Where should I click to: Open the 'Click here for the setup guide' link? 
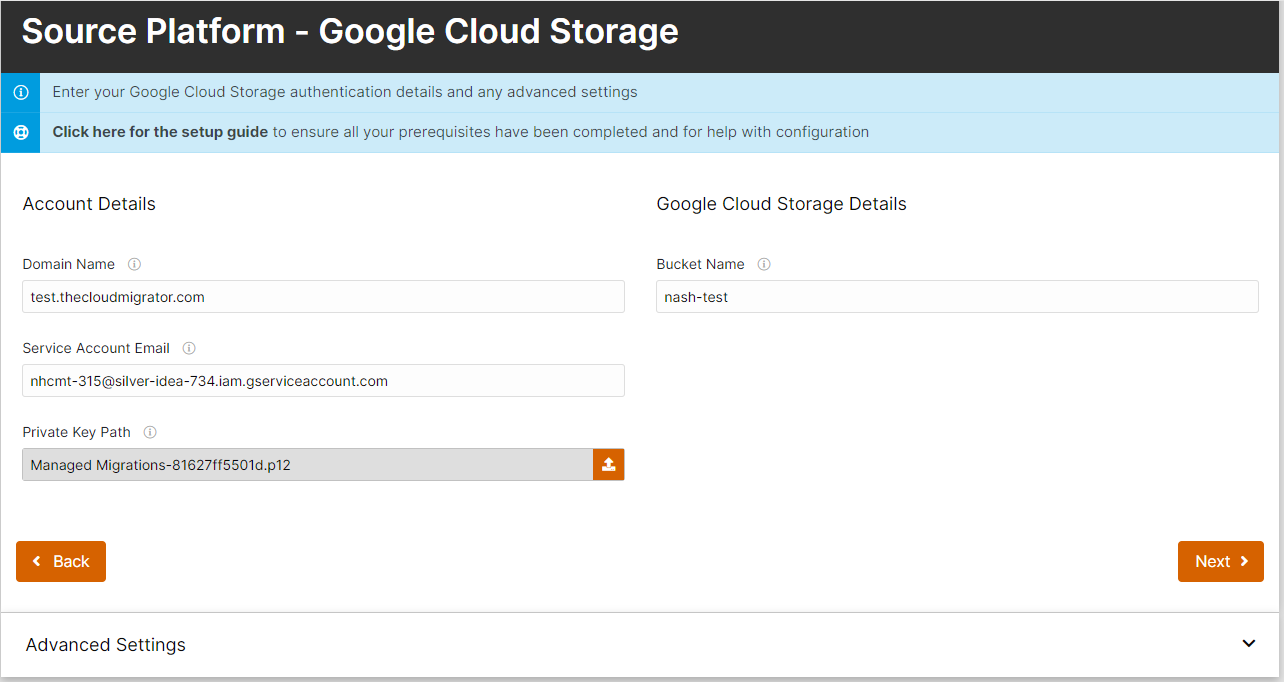(x=160, y=132)
